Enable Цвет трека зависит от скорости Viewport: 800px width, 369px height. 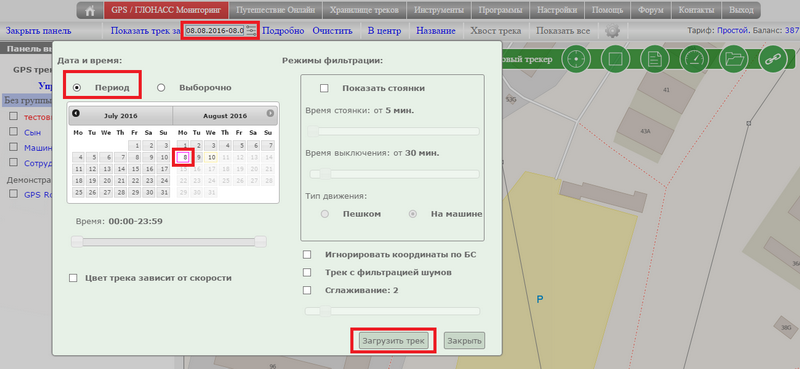pos(73,278)
